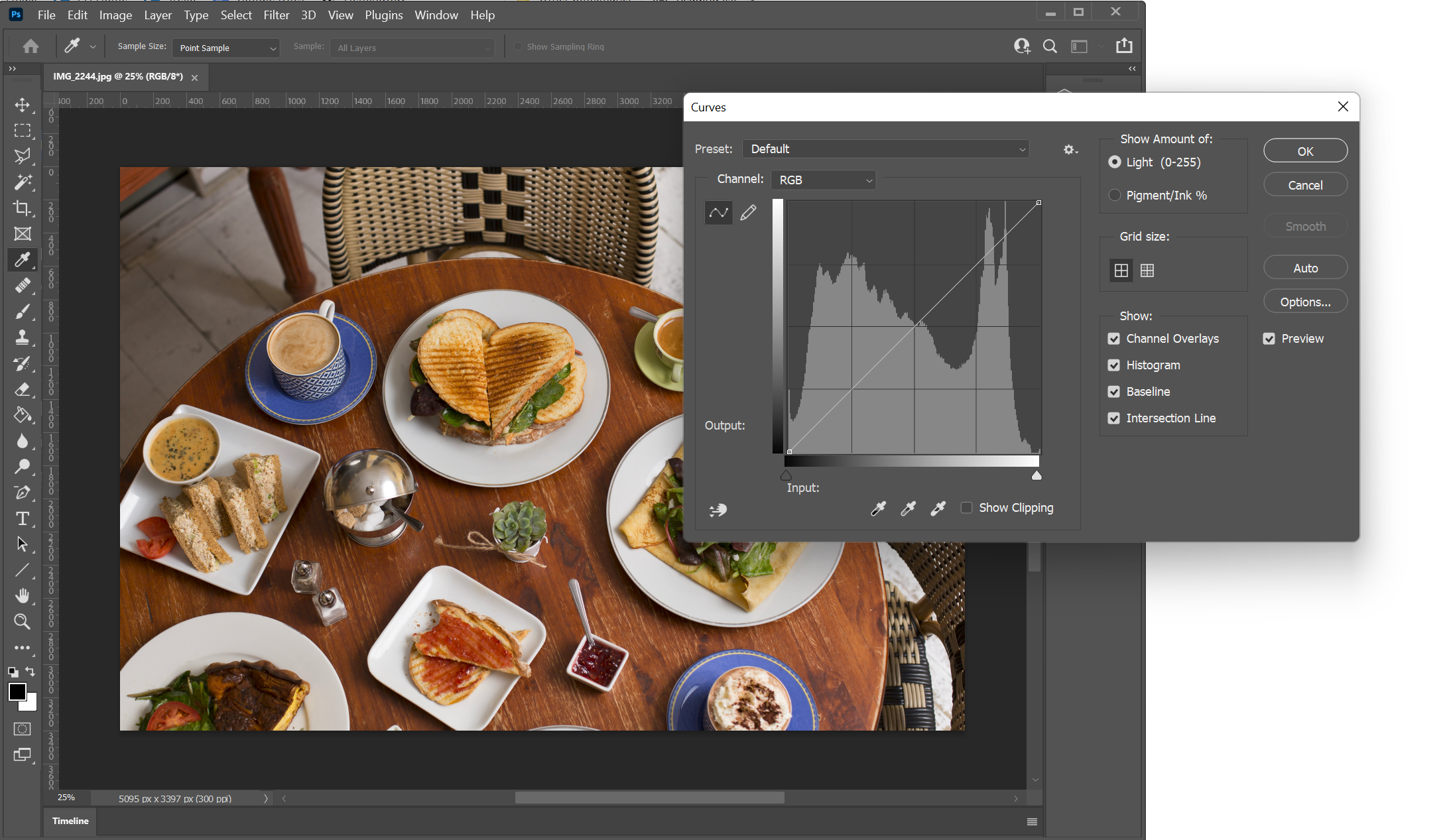The width and height of the screenshot is (1441, 840).
Task: Select Pigment/Ink % radio button
Action: (1115, 195)
